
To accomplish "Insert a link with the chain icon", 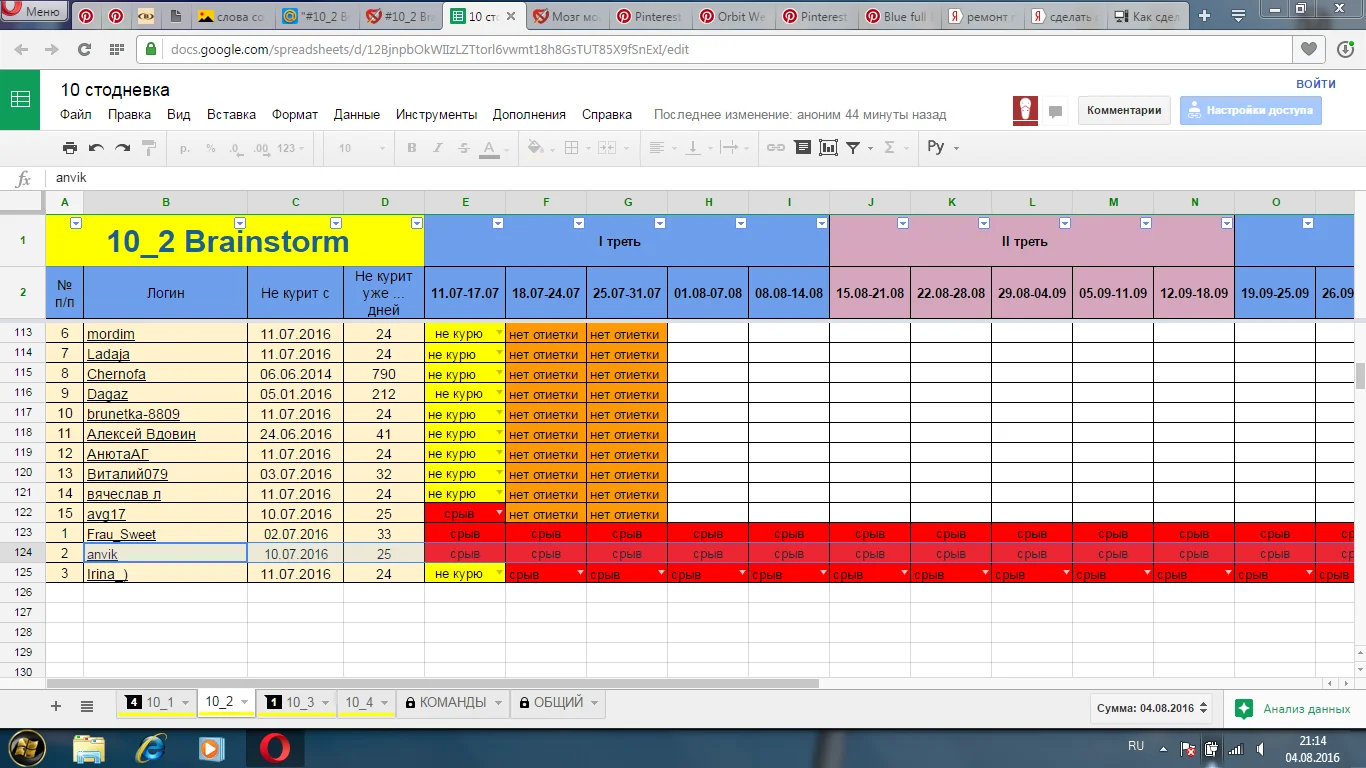I will (x=775, y=148).
